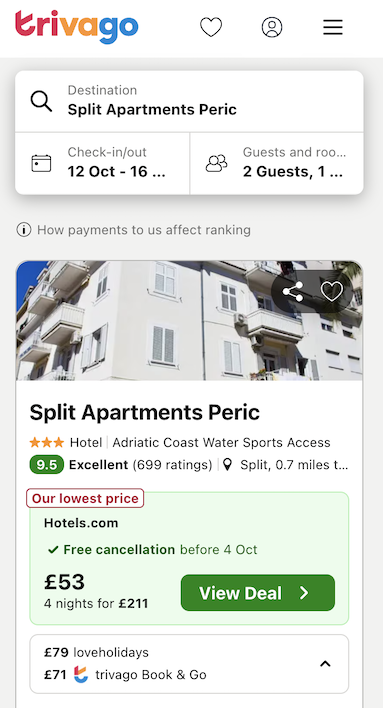The width and height of the screenshot is (383, 708).
Task: Open the hotel building photo
Action: (x=189, y=321)
